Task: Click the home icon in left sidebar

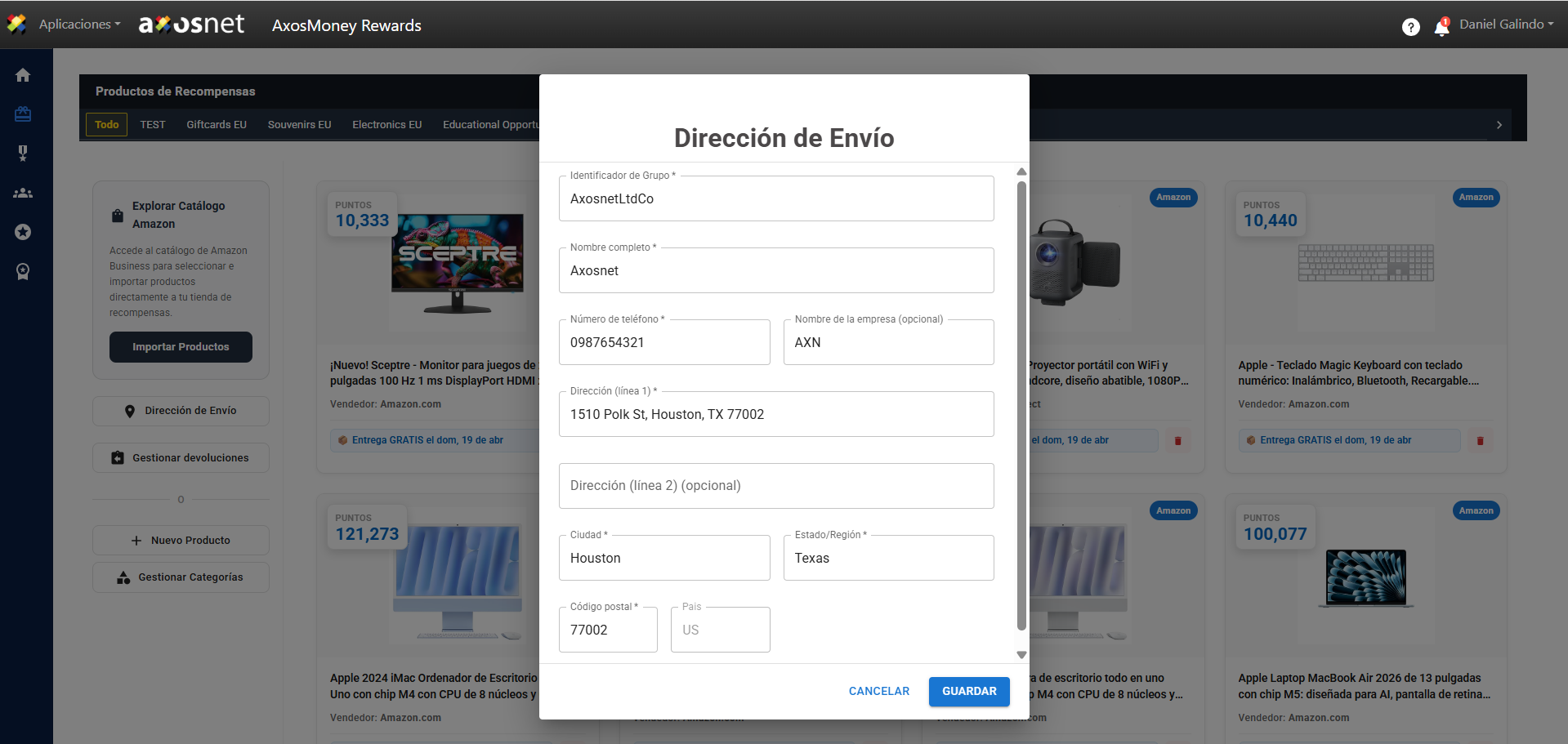Action: (23, 75)
